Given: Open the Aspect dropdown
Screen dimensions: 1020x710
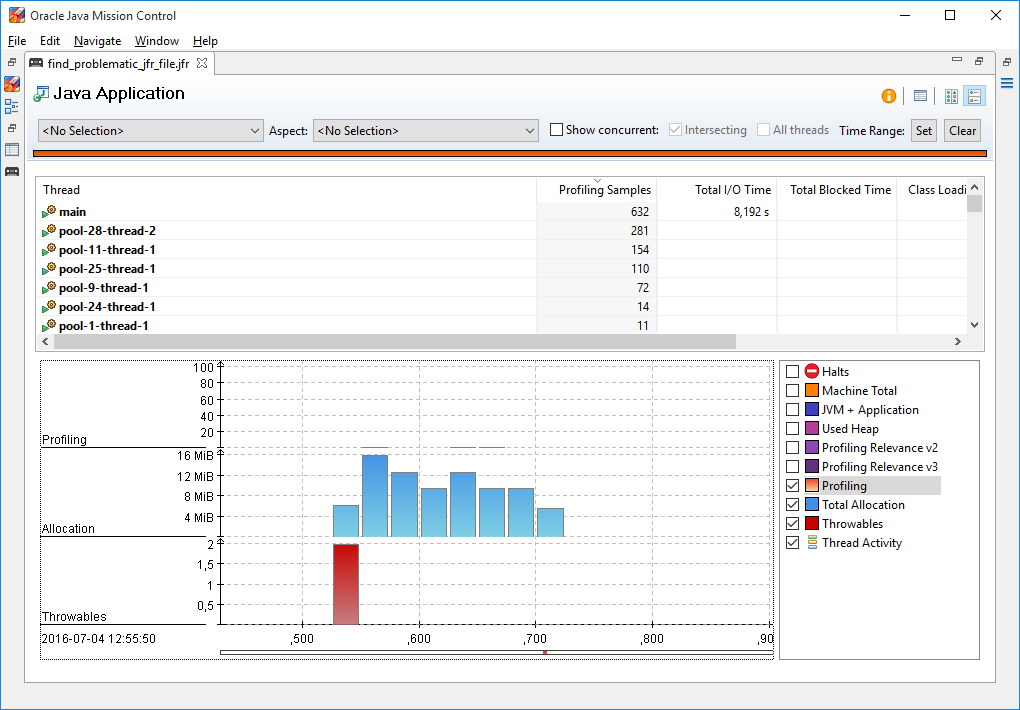Looking at the screenshot, I should (x=426, y=131).
